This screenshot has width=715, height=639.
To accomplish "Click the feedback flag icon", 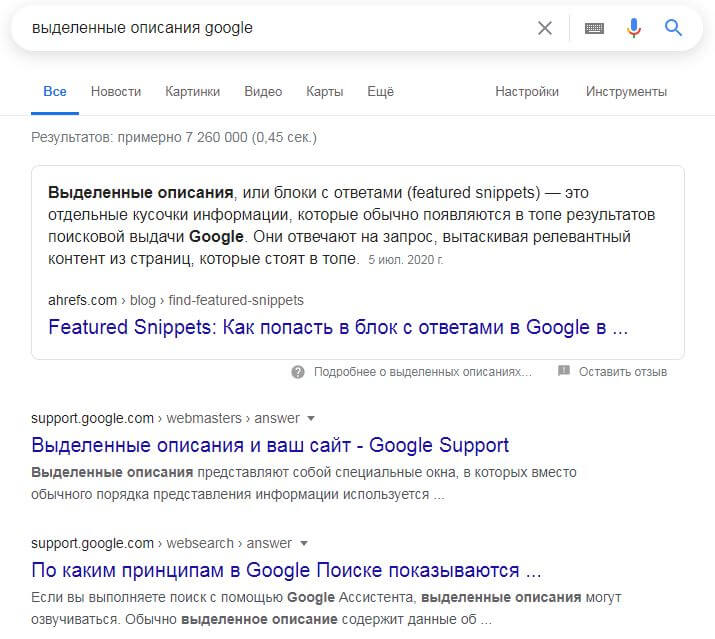I will click(564, 371).
